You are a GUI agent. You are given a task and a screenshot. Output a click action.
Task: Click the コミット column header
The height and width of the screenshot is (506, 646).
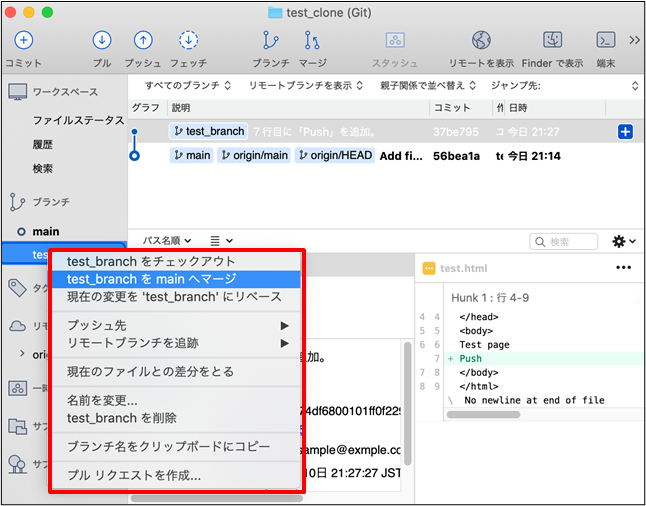tap(461, 108)
